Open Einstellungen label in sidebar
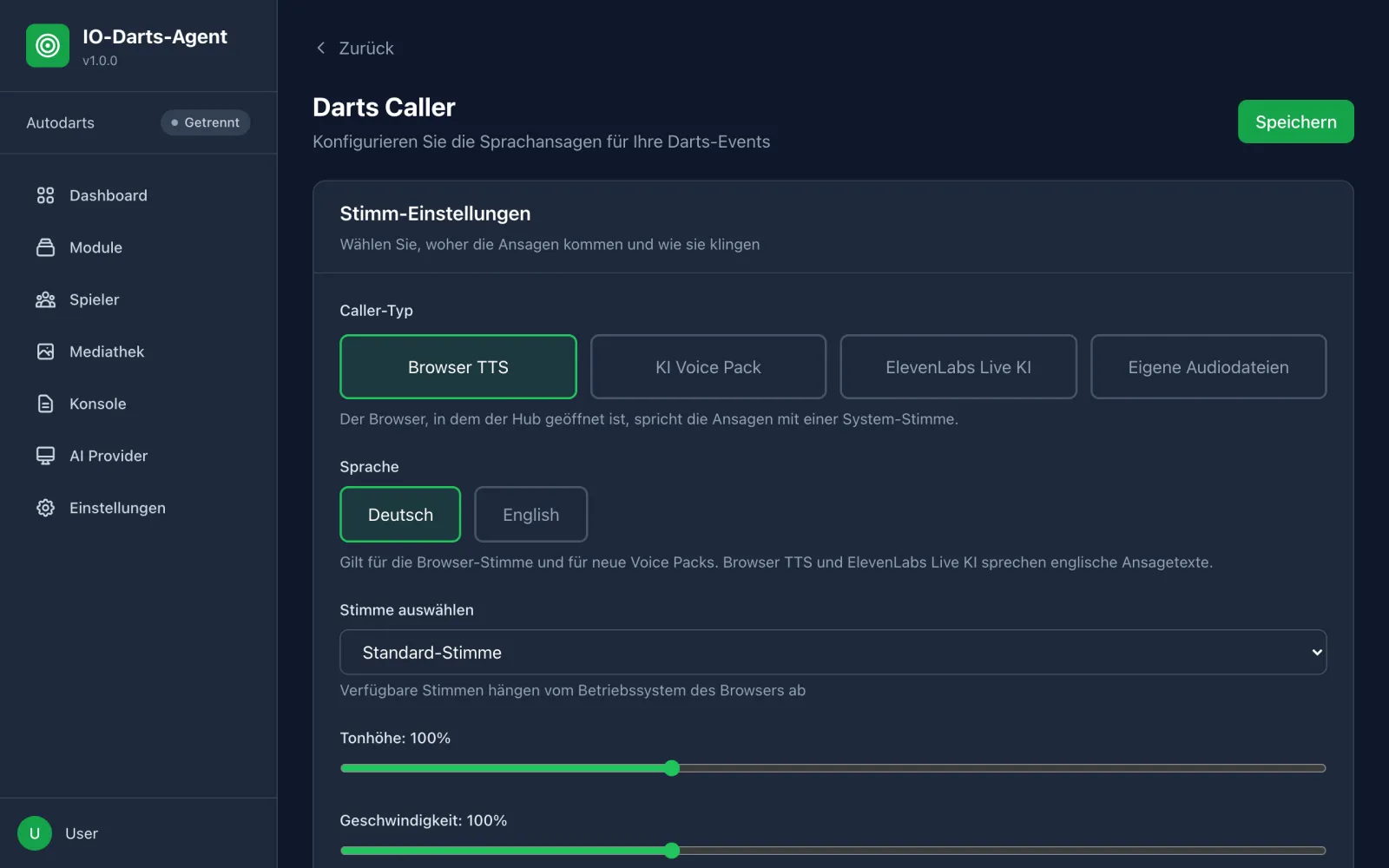 (x=117, y=508)
